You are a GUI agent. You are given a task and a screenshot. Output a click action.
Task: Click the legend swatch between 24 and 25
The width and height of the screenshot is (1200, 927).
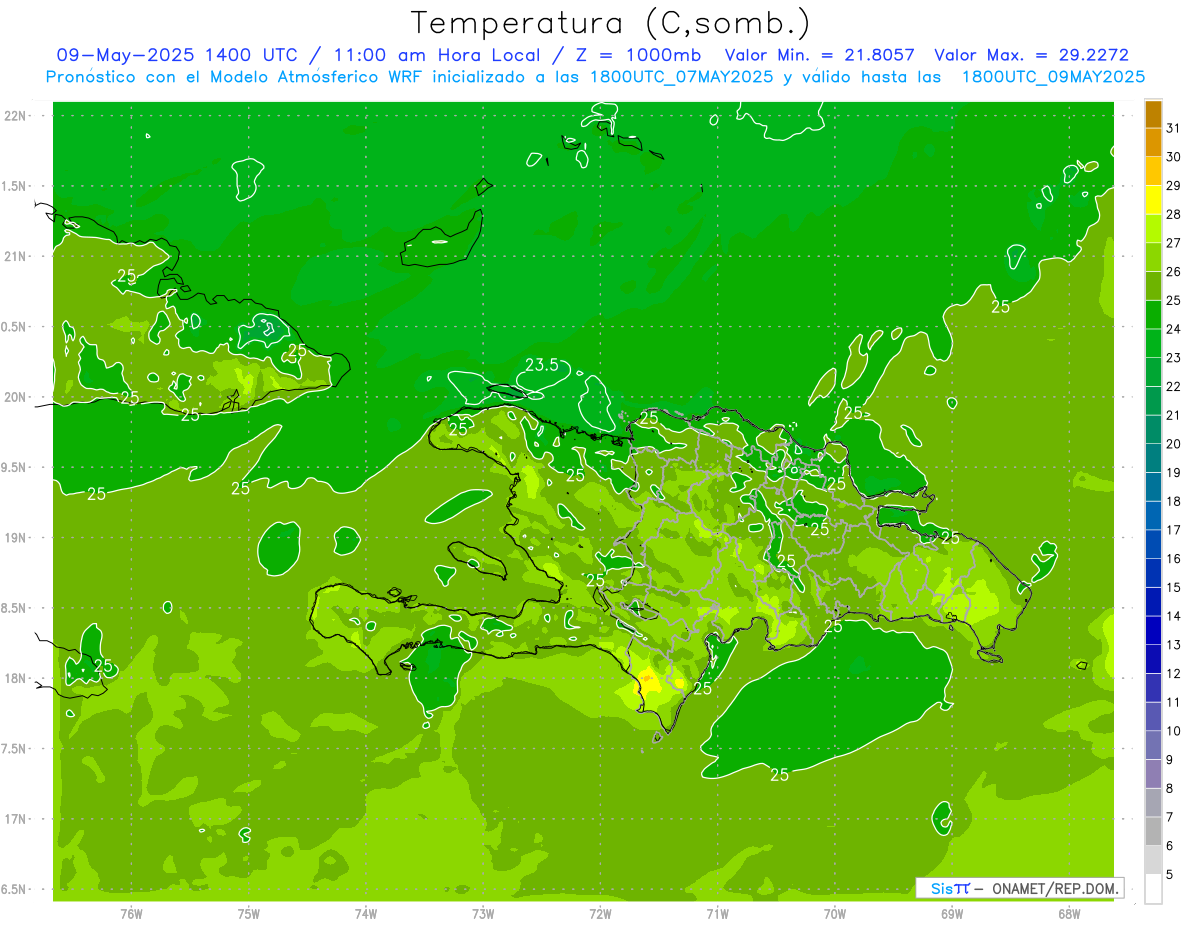click(1153, 315)
